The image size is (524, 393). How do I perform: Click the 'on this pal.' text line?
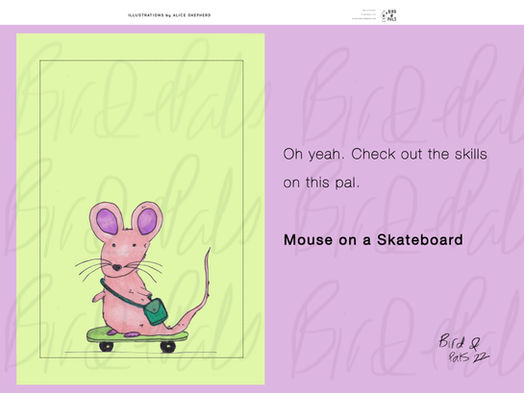coord(321,182)
